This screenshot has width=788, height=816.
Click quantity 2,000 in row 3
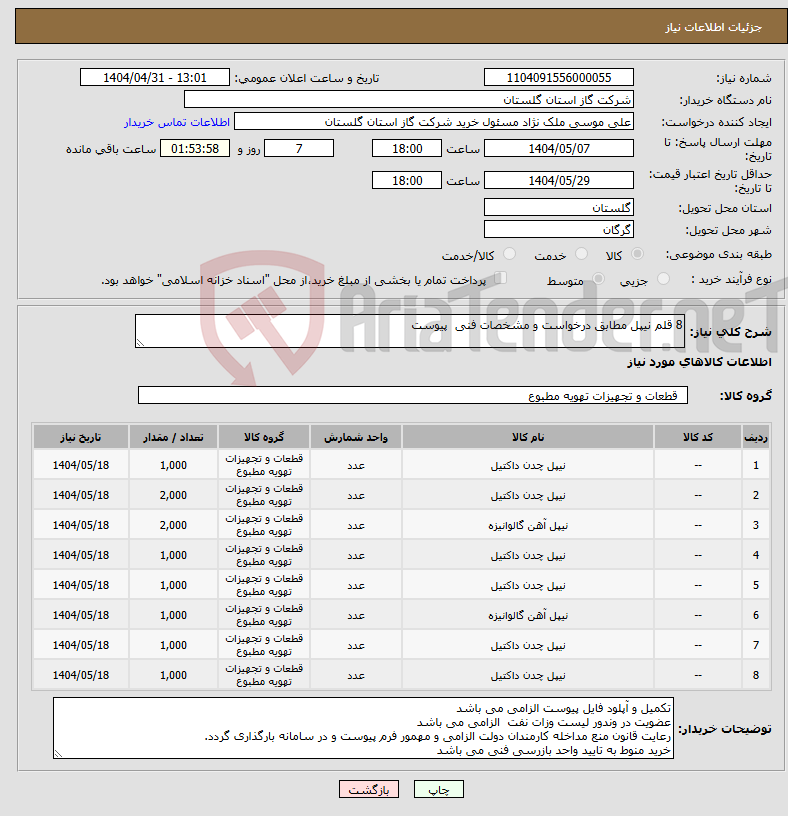click(173, 526)
